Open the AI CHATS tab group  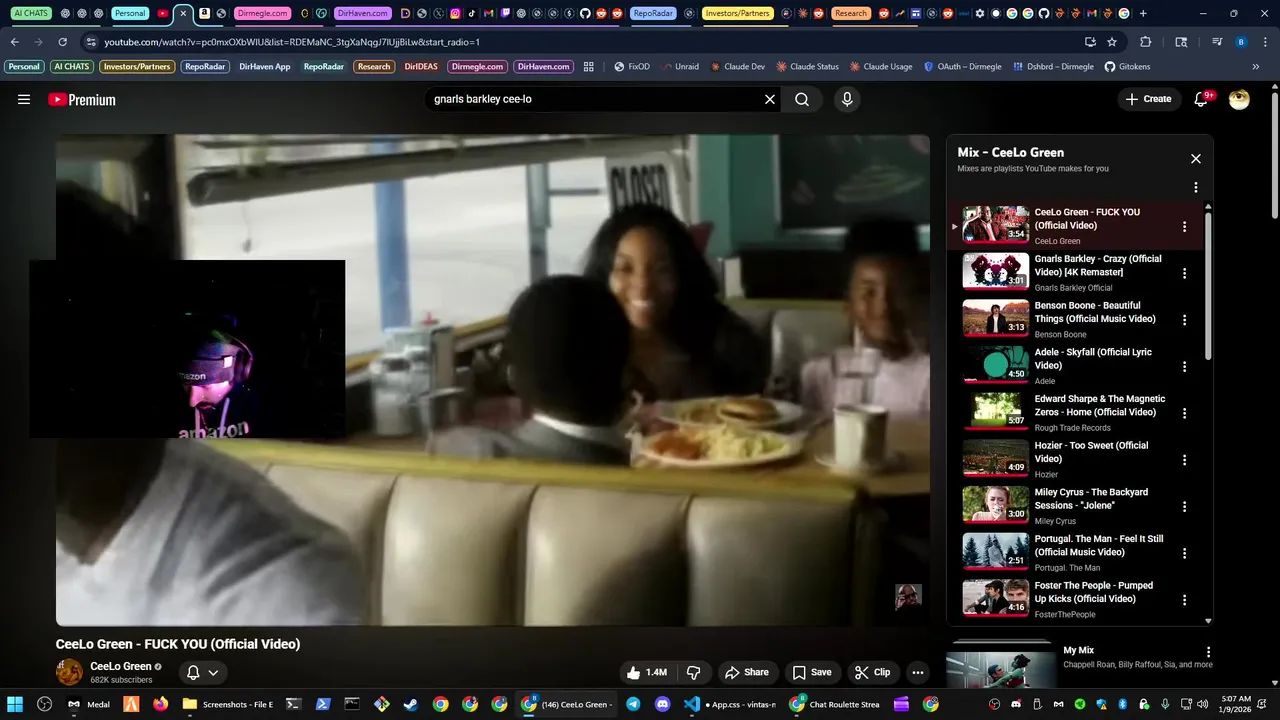pyautogui.click(x=31, y=13)
